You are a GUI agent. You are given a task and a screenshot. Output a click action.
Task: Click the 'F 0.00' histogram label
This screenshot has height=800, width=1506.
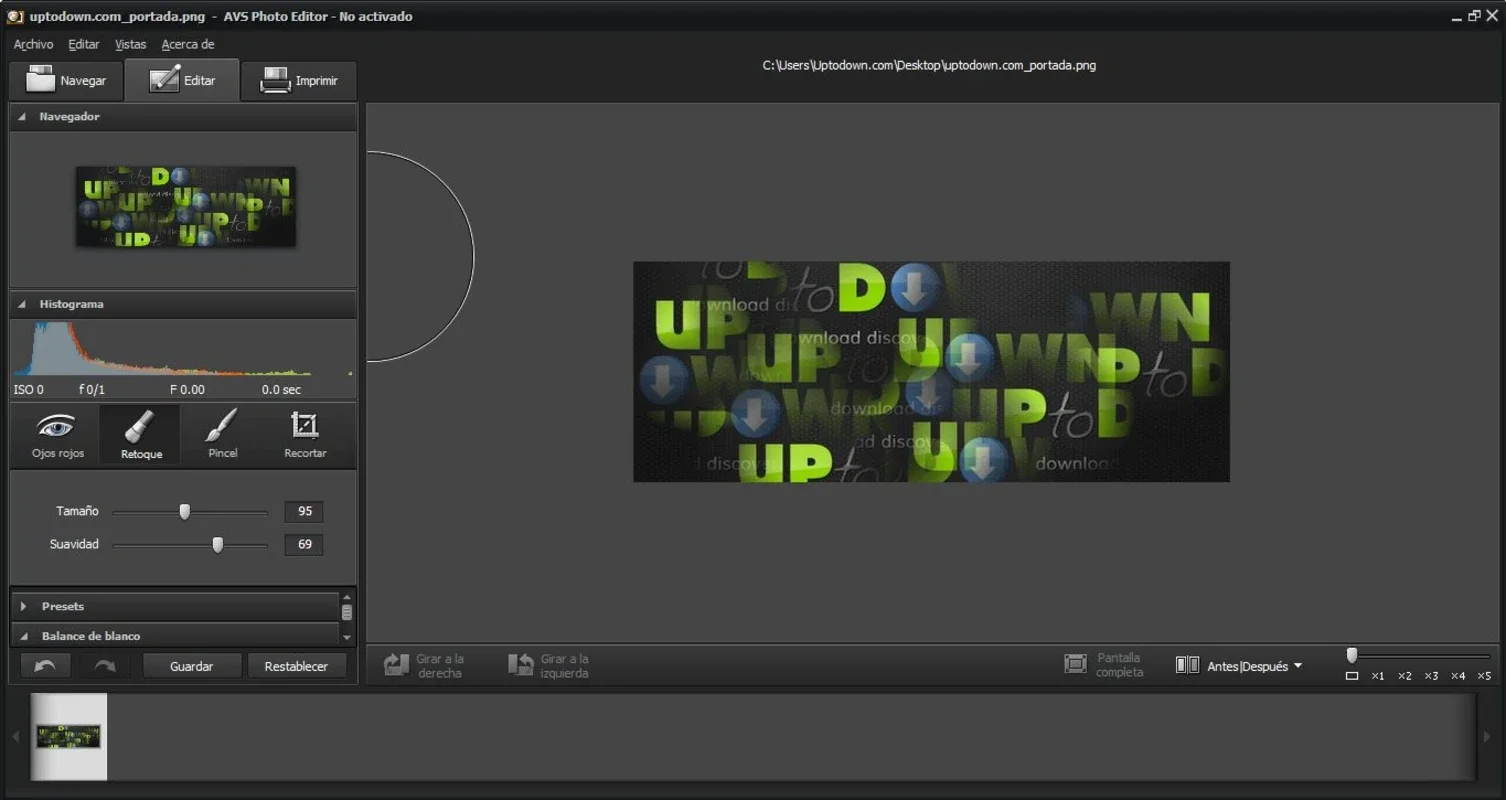(x=187, y=390)
